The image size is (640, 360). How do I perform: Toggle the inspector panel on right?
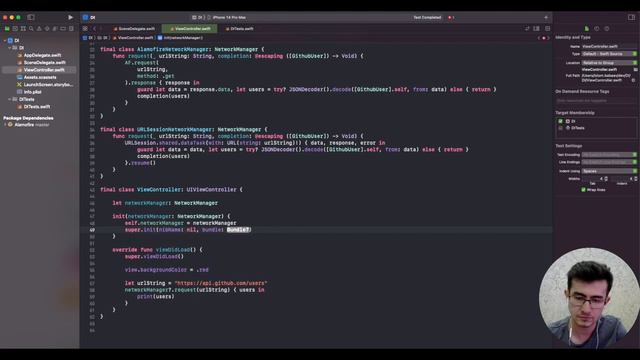pyautogui.click(x=631, y=17)
